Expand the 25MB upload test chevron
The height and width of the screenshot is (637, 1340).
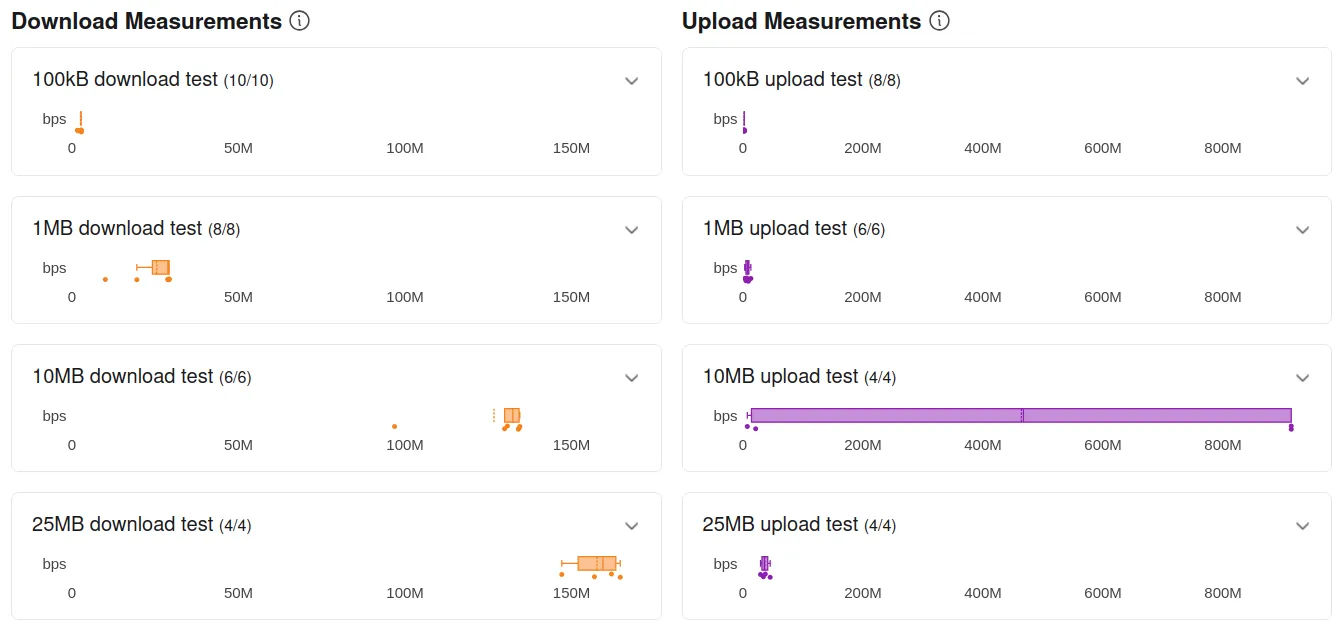tap(1303, 526)
